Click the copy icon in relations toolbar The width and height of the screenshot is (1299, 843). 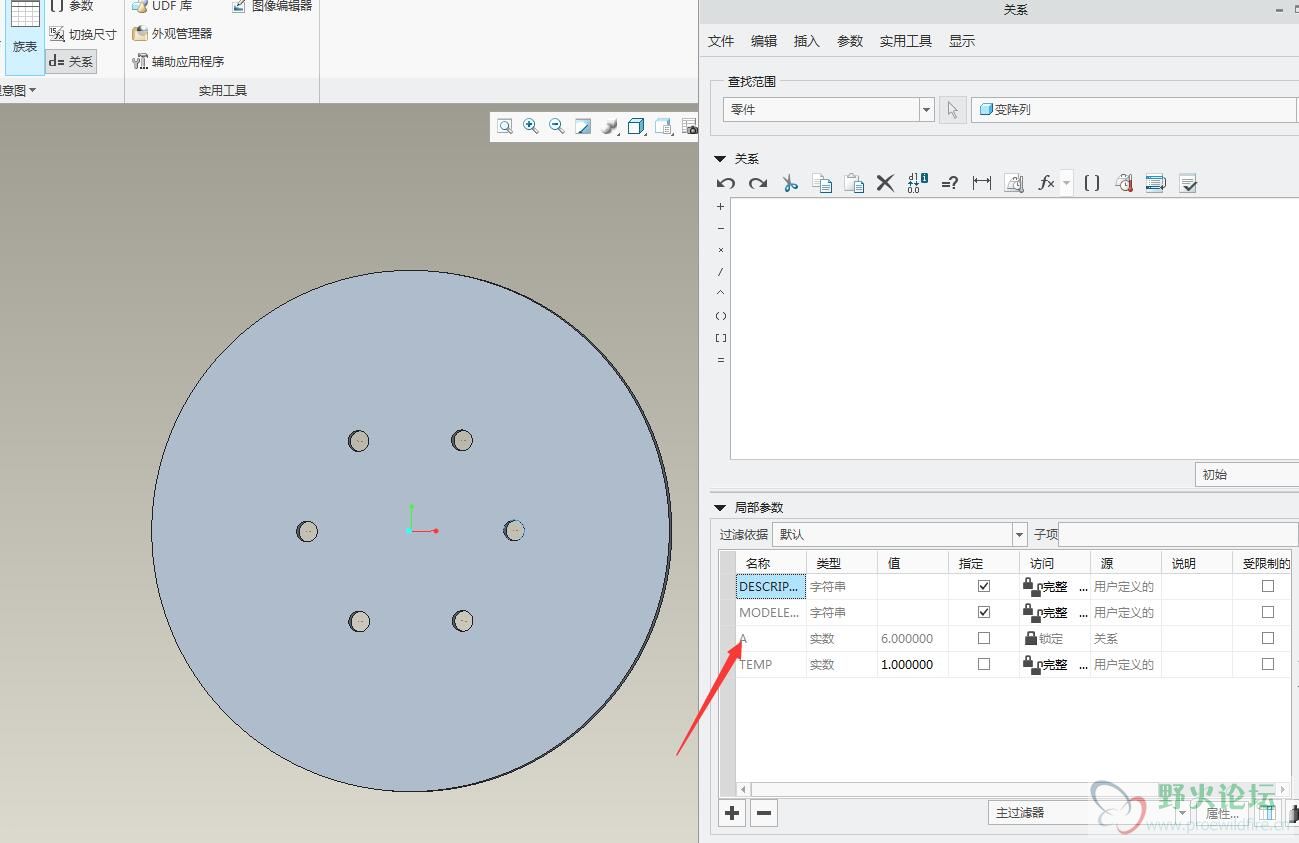[822, 183]
